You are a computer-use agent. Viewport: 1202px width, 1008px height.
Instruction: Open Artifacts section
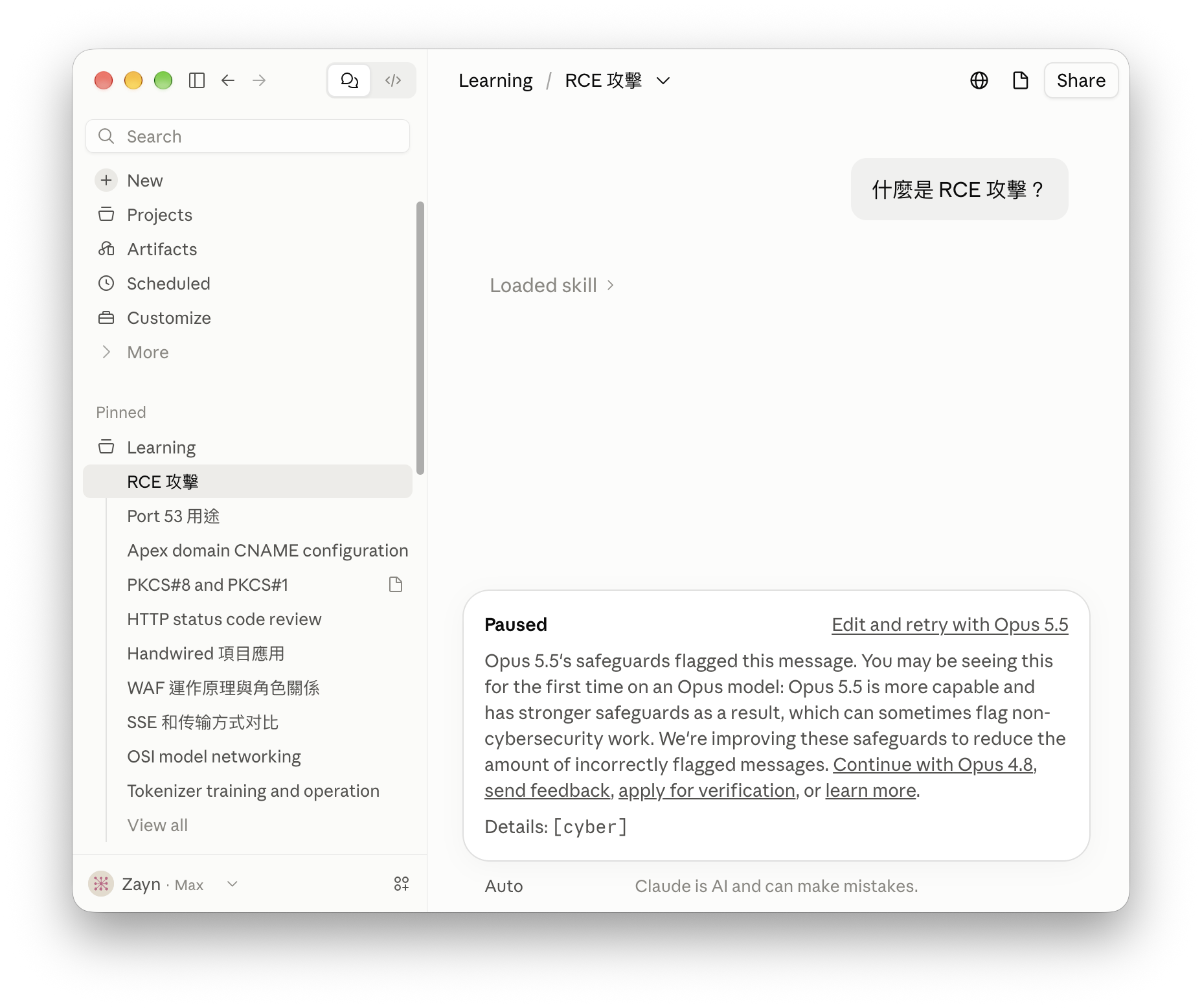(x=247, y=249)
